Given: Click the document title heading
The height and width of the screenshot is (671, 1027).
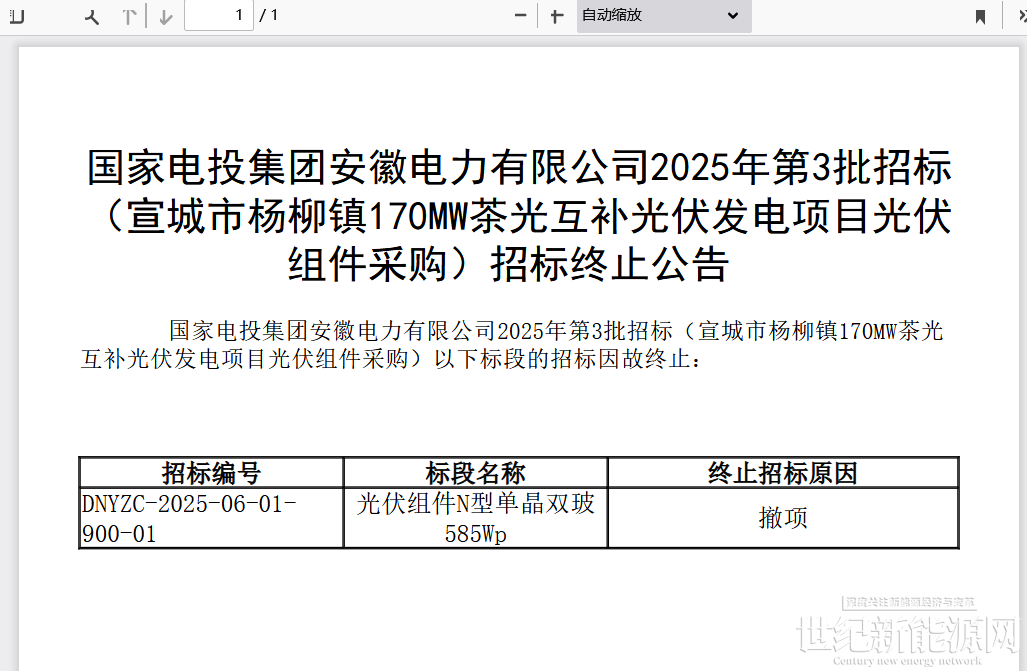Looking at the screenshot, I should point(520,216).
